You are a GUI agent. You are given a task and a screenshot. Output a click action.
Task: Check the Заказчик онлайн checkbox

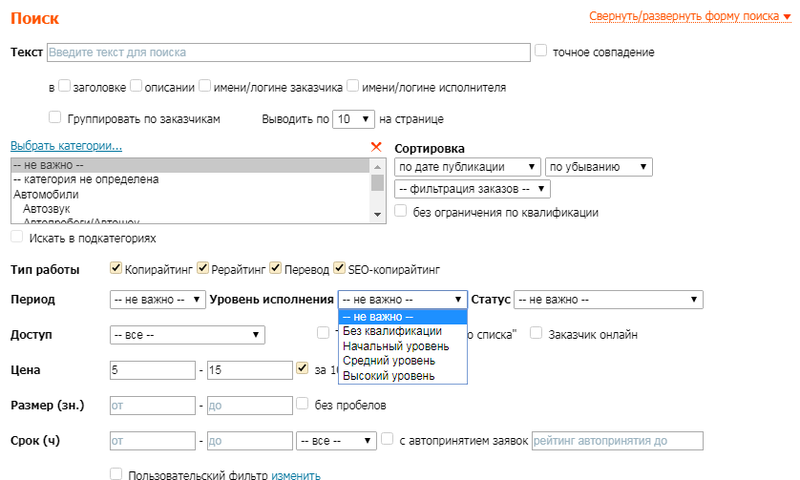pos(537,334)
